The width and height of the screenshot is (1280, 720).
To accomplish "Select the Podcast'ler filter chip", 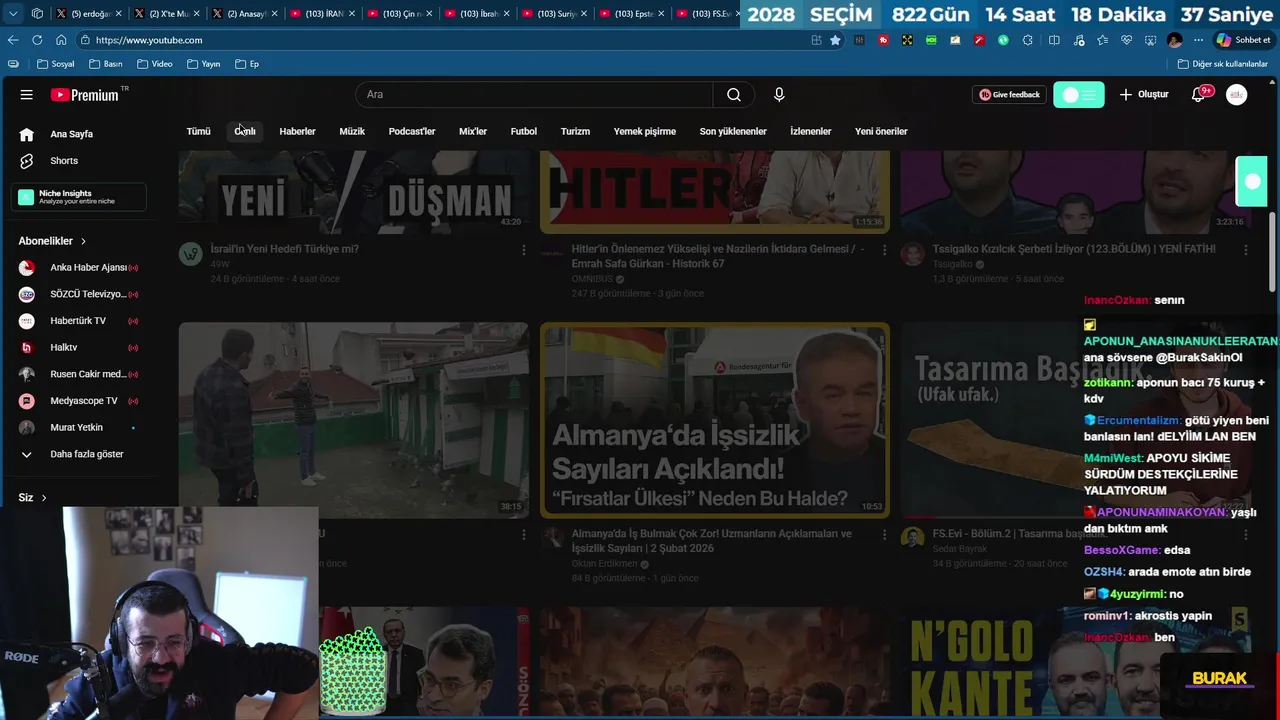I will [x=412, y=132].
